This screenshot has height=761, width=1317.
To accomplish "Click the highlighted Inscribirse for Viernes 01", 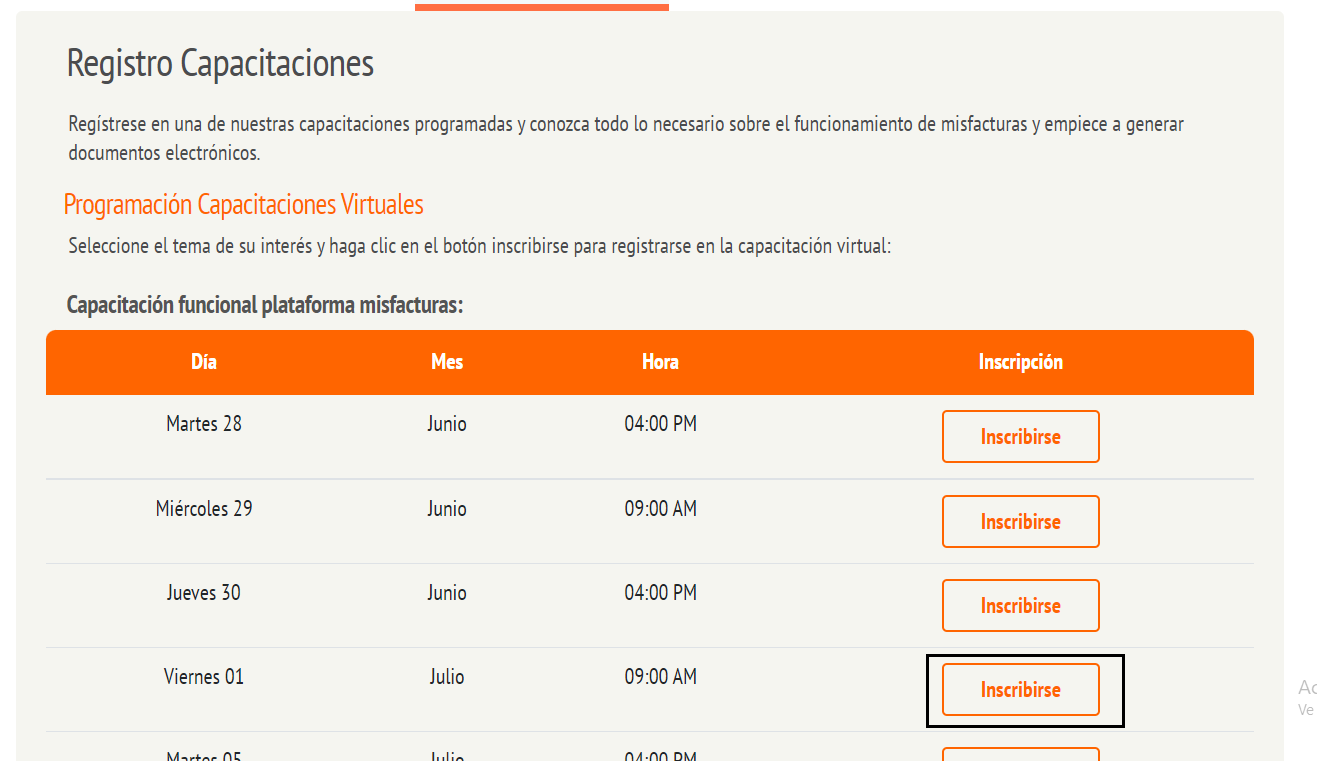I will pyautogui.click(x=1020, y=690).
